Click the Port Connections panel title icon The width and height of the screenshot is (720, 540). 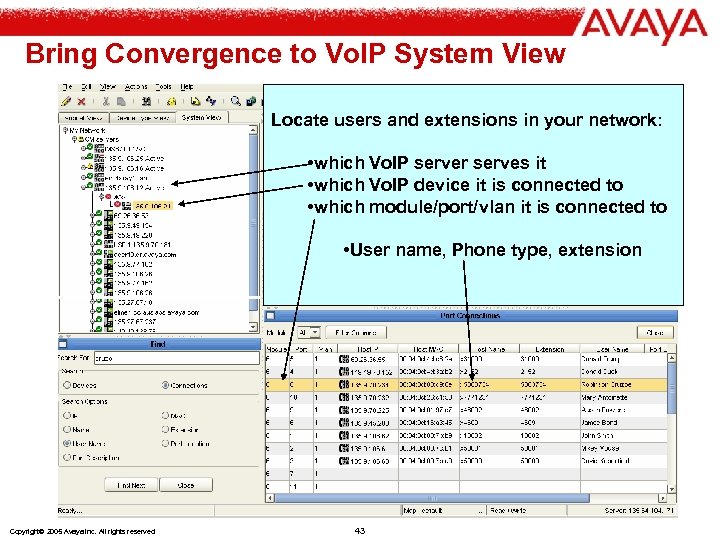pyautogui.click(x=270, y=315)
